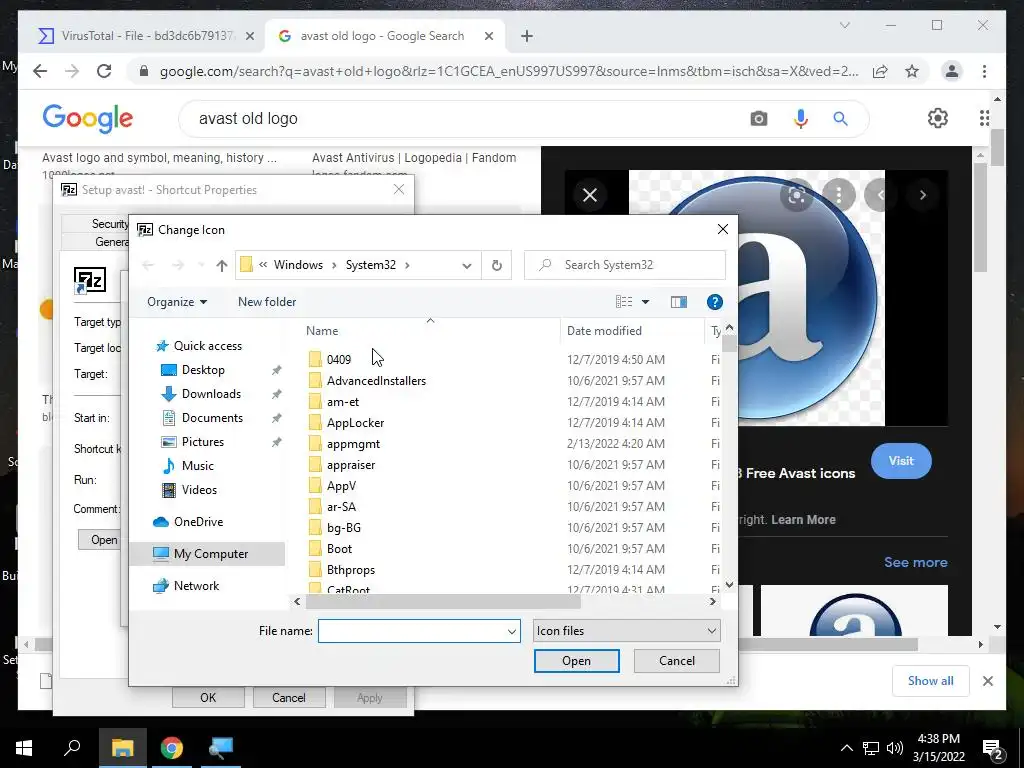Click the Google search magnifier button

click(x=840, y=118)
